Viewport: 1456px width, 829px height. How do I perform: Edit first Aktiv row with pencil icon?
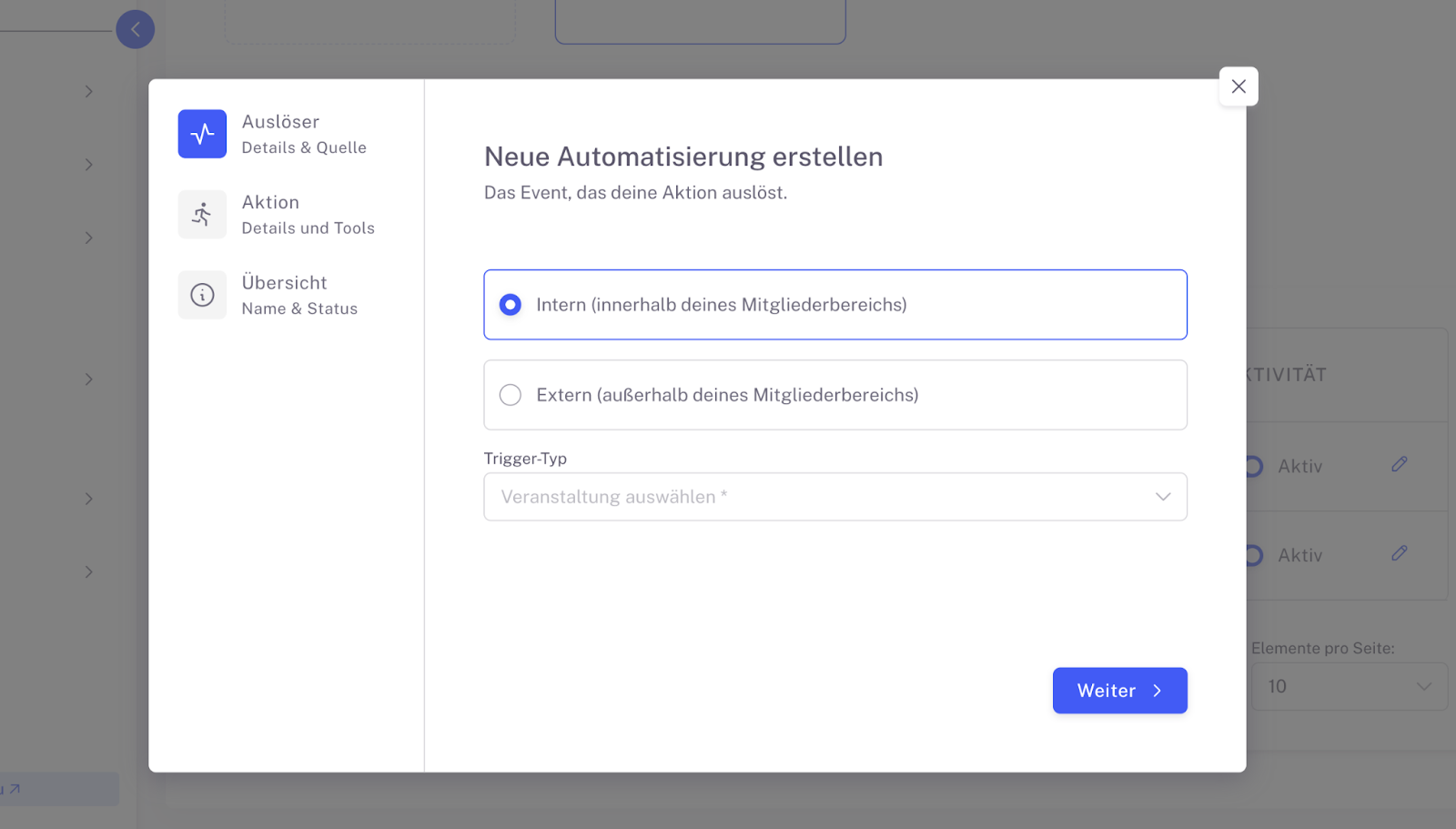[1400, 464]
